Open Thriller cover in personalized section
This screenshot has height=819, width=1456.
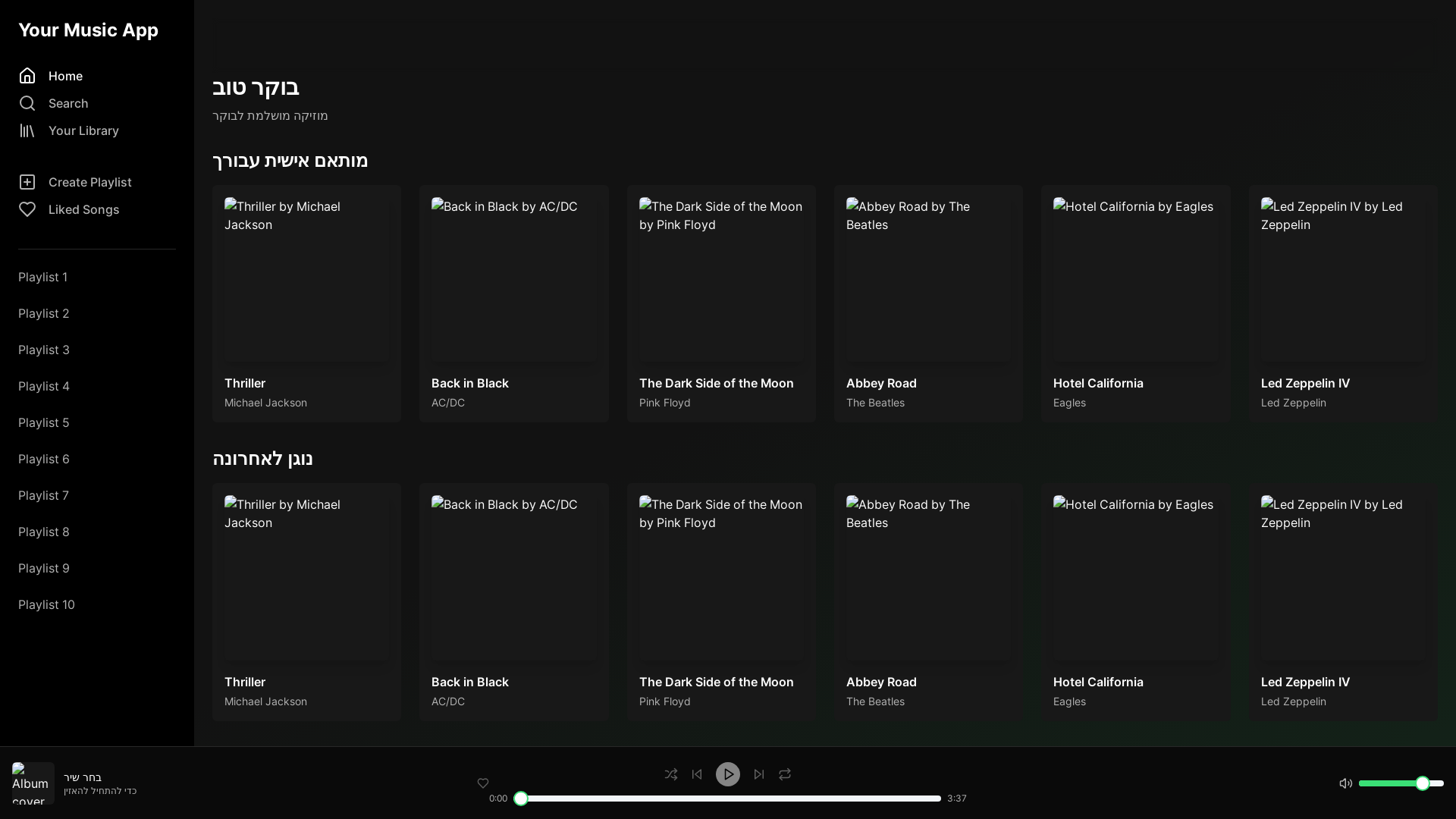click(x=306, y=279)
